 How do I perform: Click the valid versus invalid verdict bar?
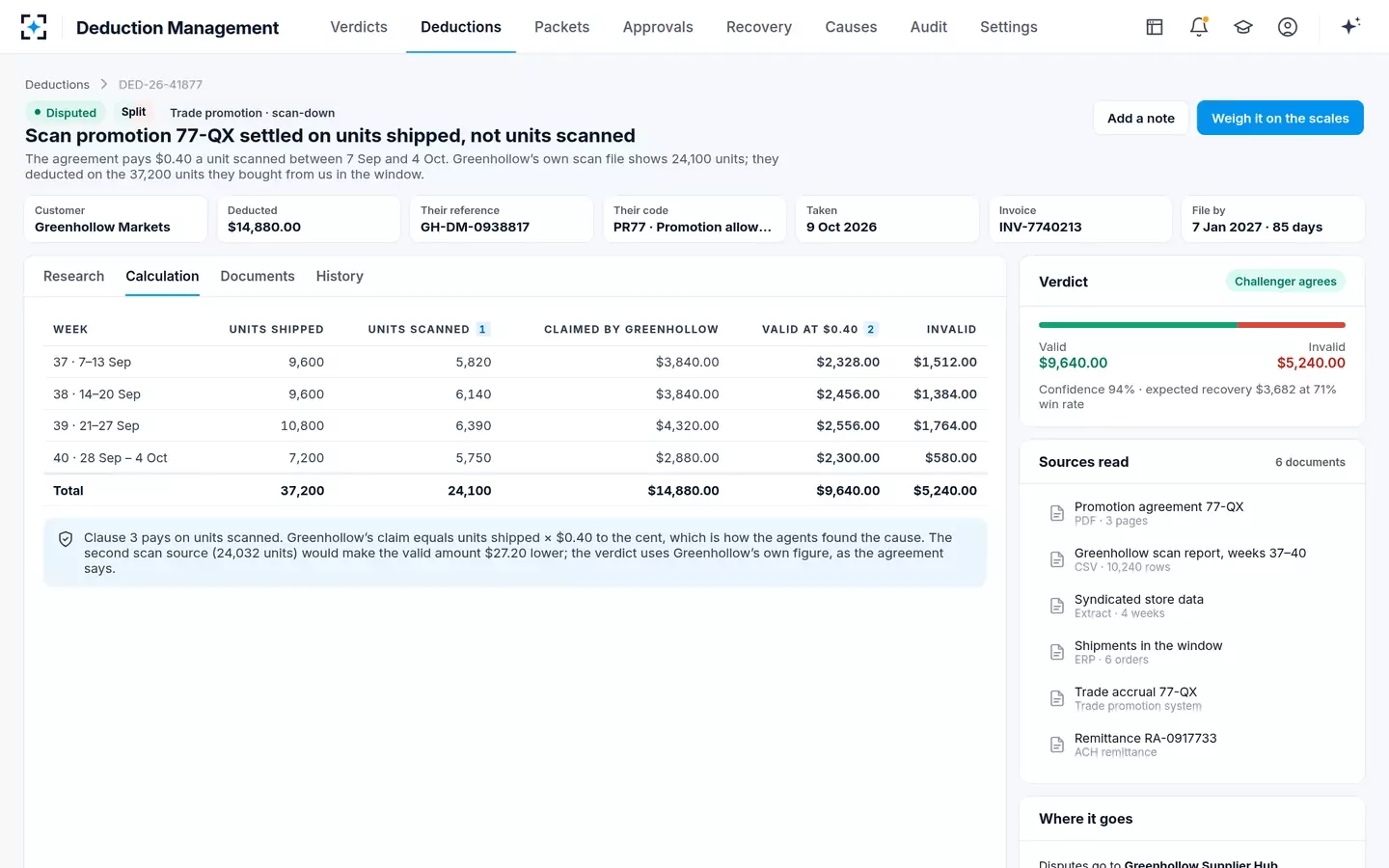point(1192,325)
